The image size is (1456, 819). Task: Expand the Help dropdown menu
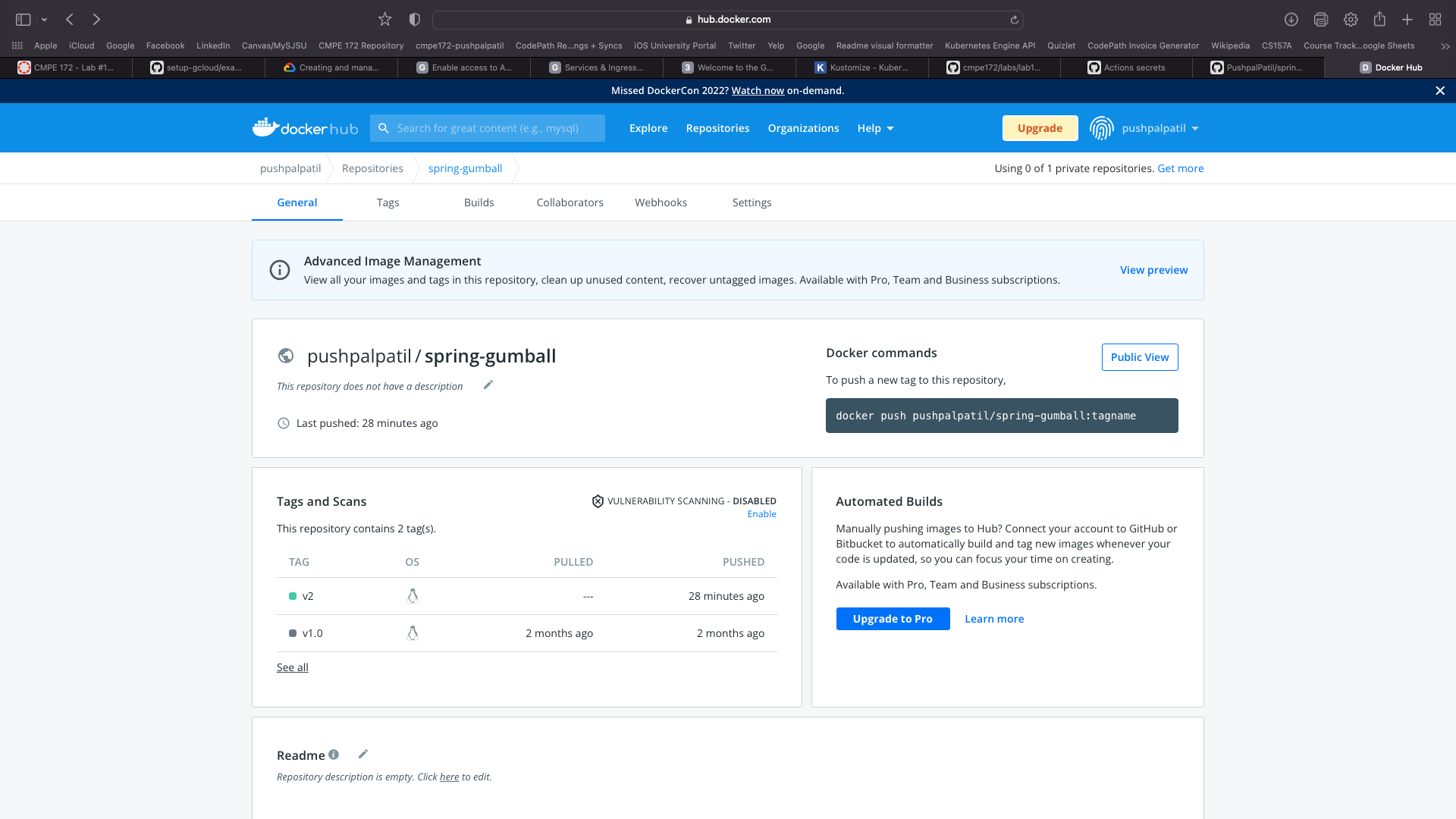[875, 128]
